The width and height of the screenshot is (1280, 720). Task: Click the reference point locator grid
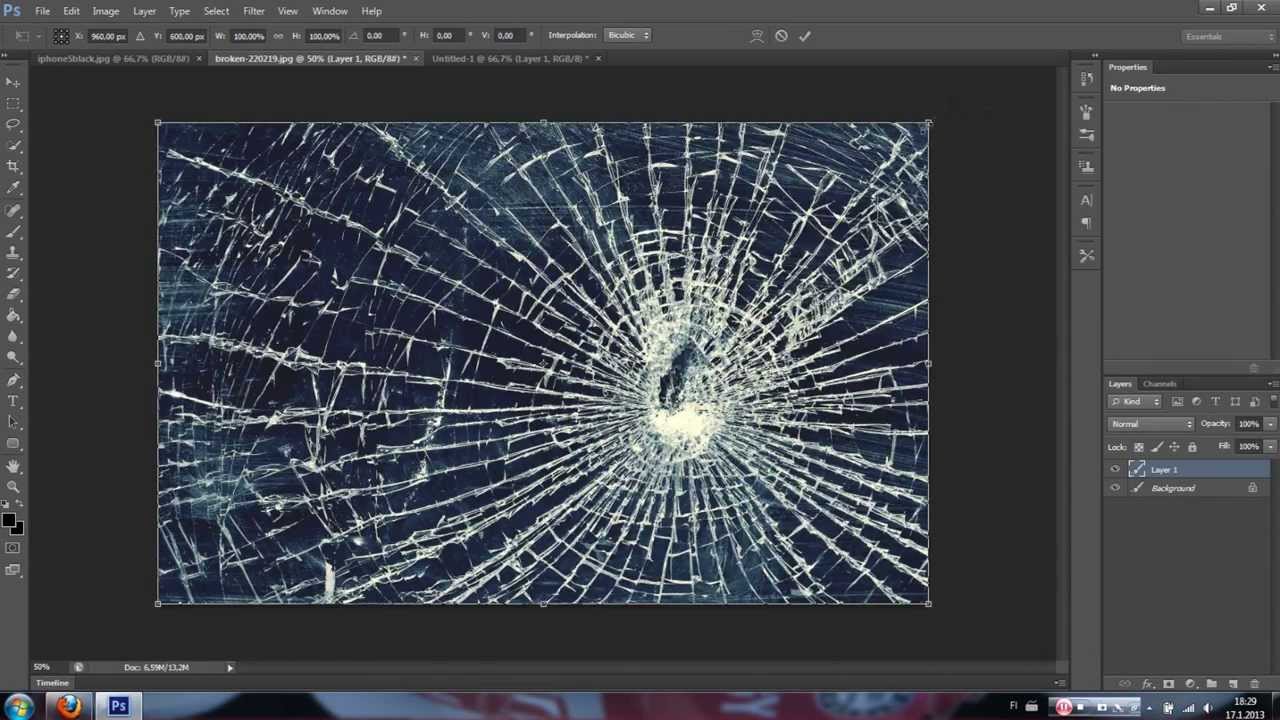tap(61, 36)
